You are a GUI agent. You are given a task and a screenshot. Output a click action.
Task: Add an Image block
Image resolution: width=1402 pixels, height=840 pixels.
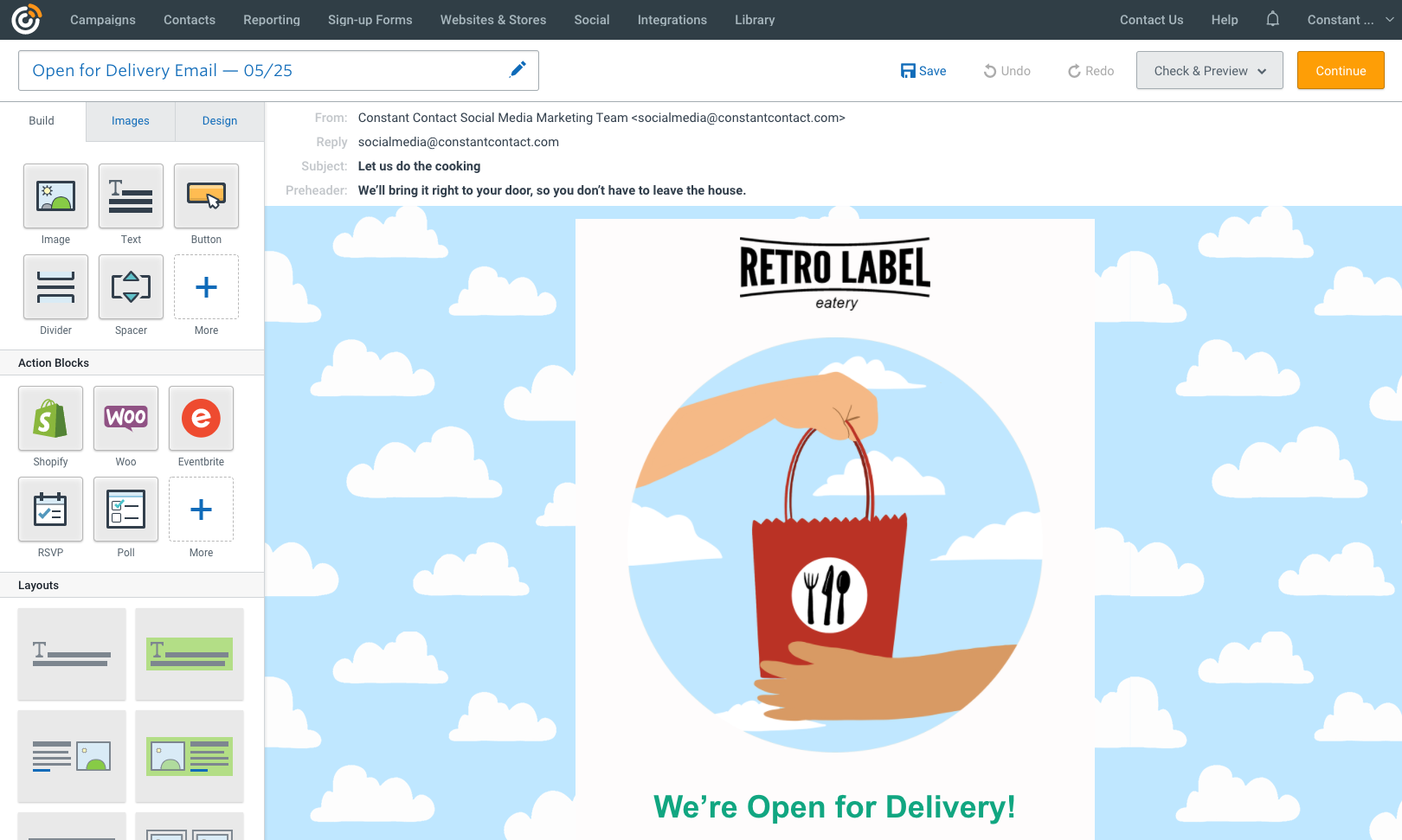tap(55, 196)
